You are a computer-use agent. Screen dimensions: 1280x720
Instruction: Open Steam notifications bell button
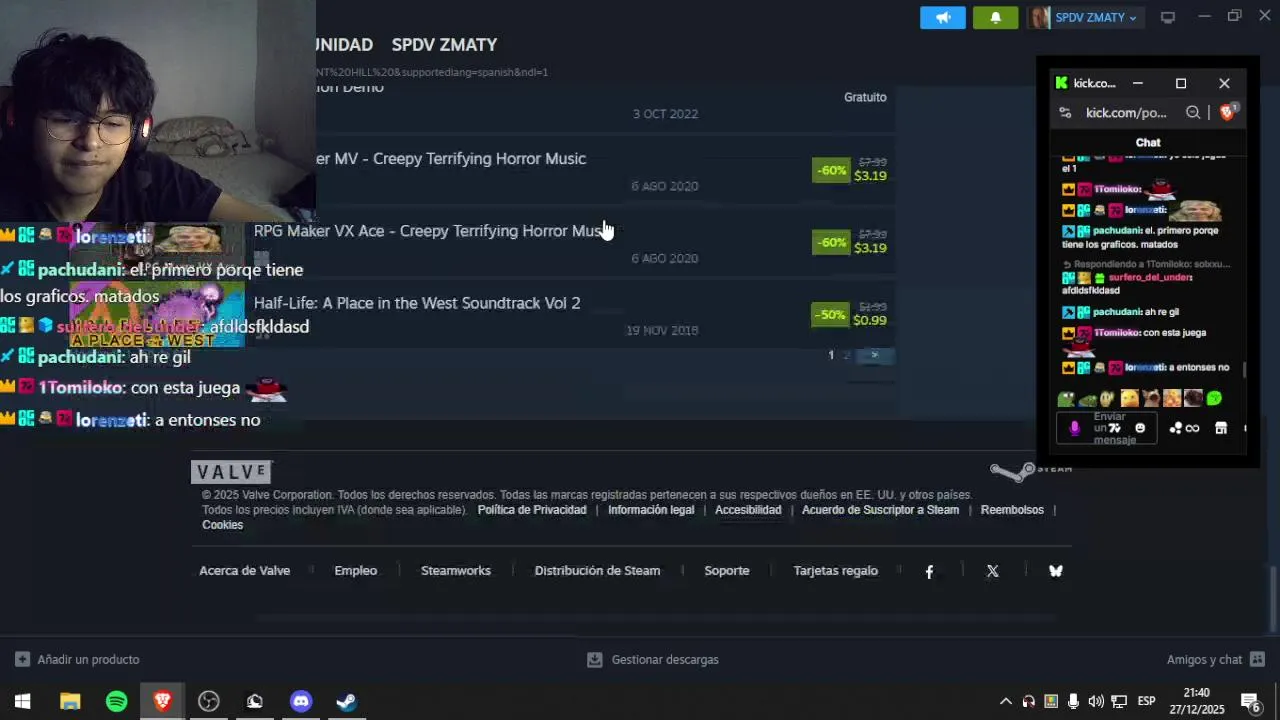click(x=995, y=17)
